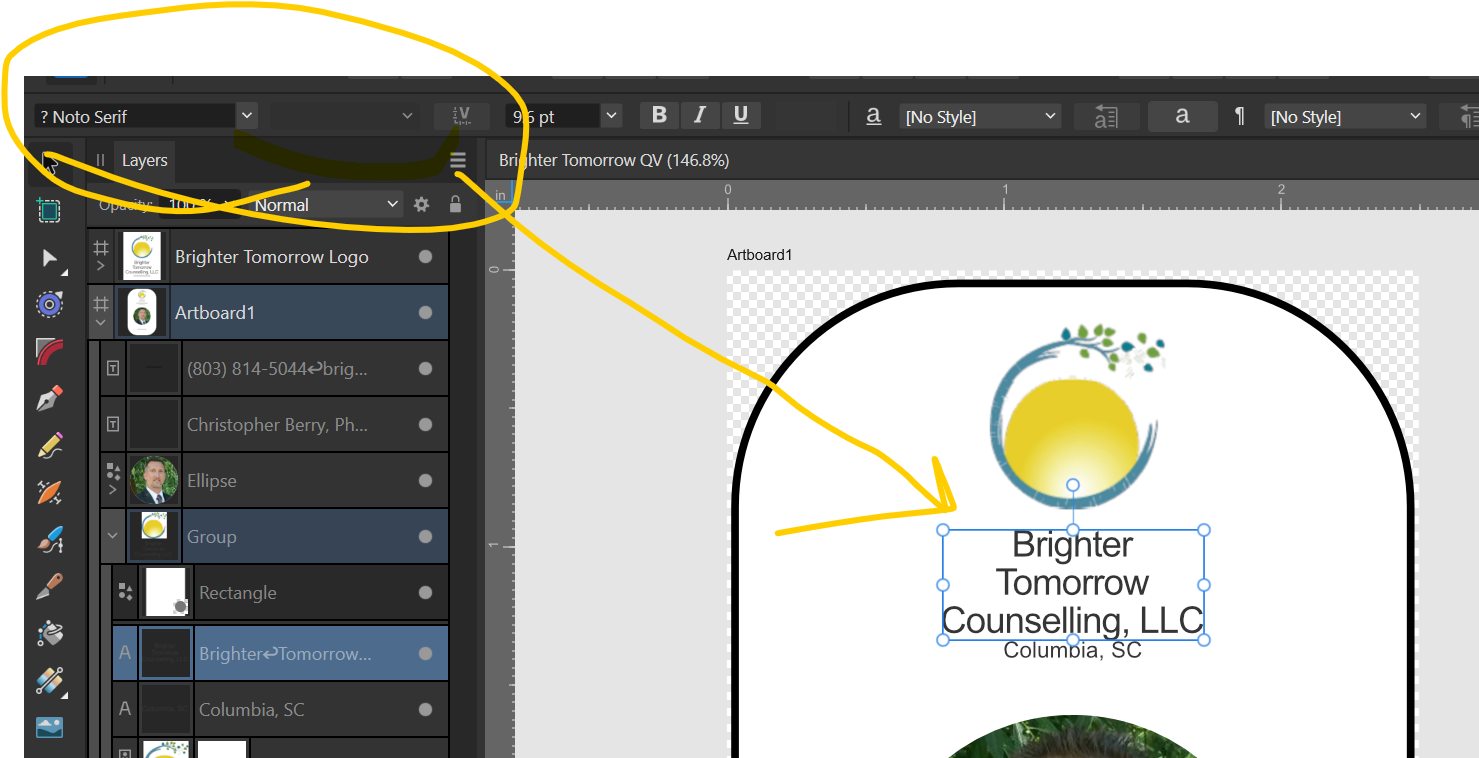Click the underlined 'a' character icon

click(873, 116)
